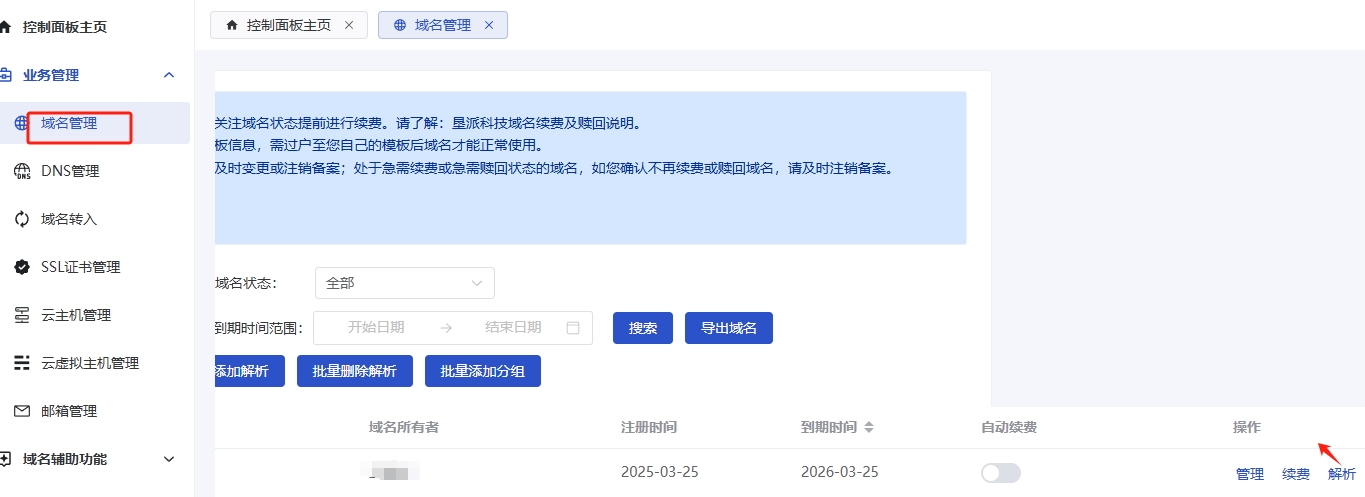Switch to the 控制面板主页 tab
Viewport: 1365px width, 497px height.
coord(288,25)
